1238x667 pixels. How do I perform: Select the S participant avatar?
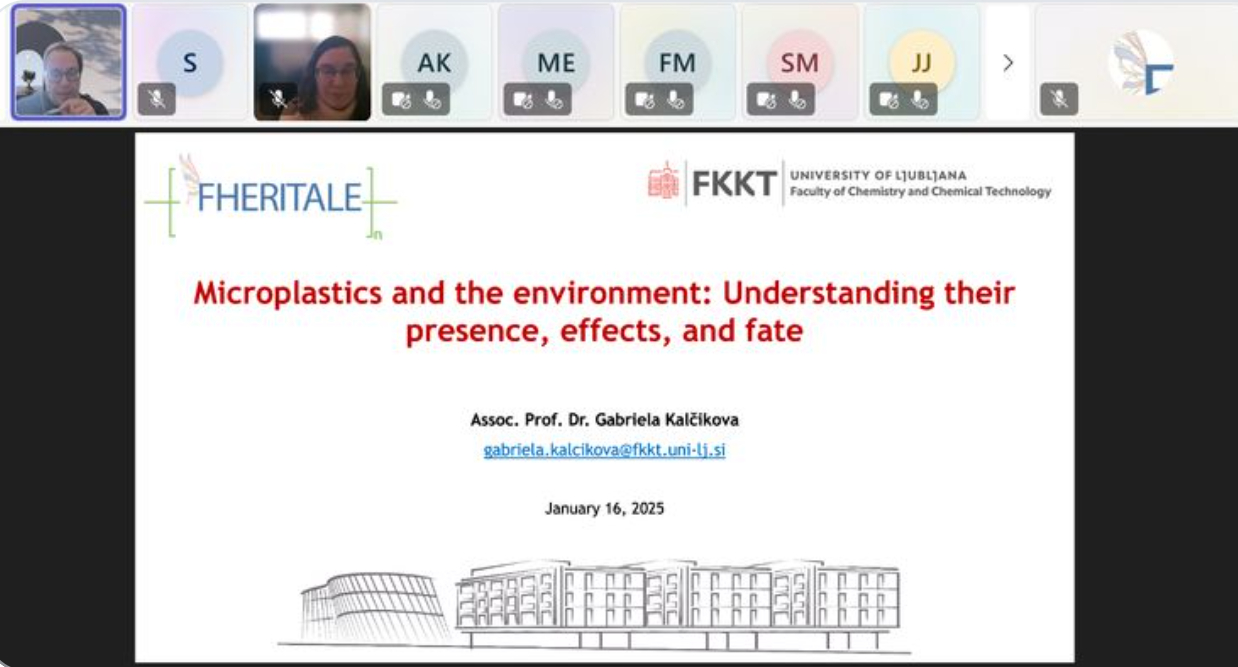[x=189, y=62]
